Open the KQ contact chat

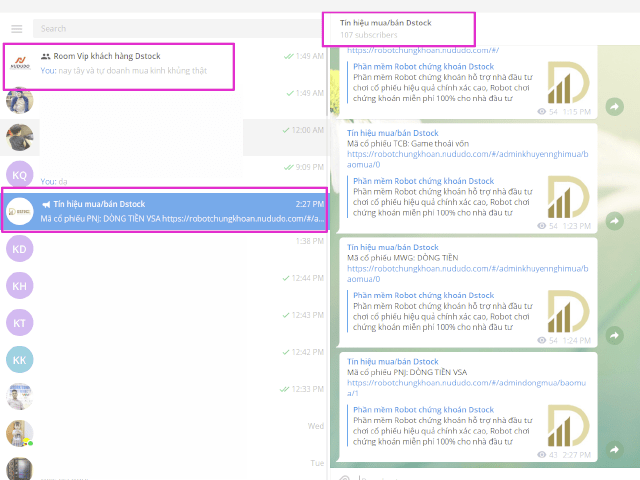click(163, 174)
